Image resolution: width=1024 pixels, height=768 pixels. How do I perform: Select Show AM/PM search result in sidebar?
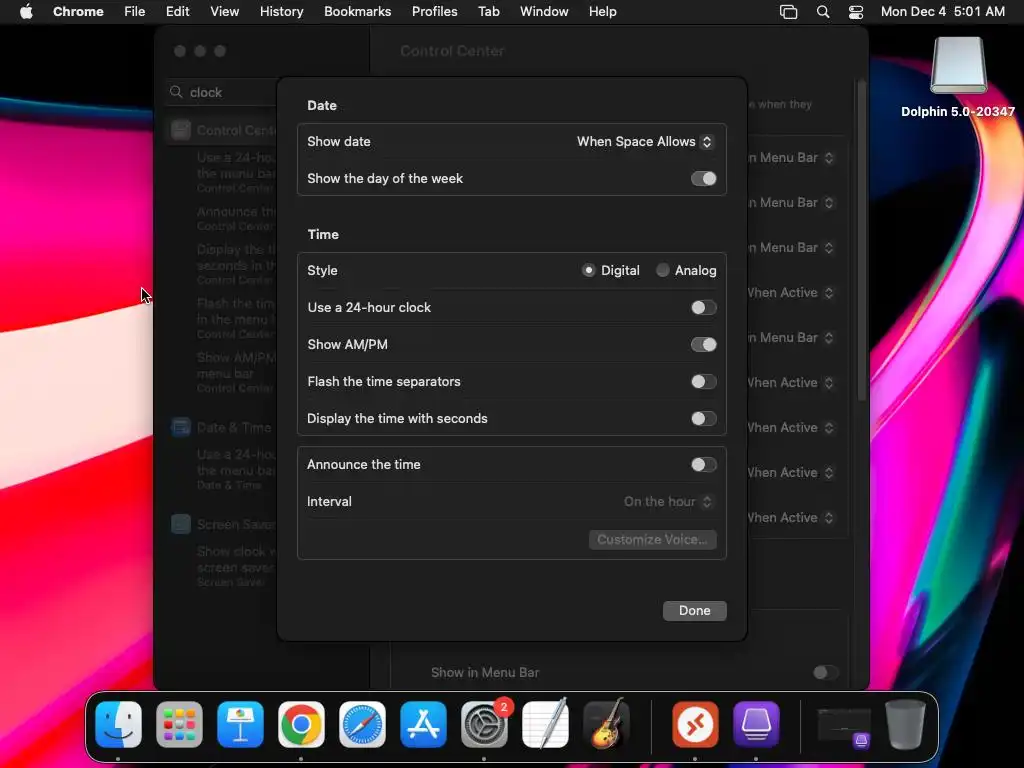coord(235,372)
